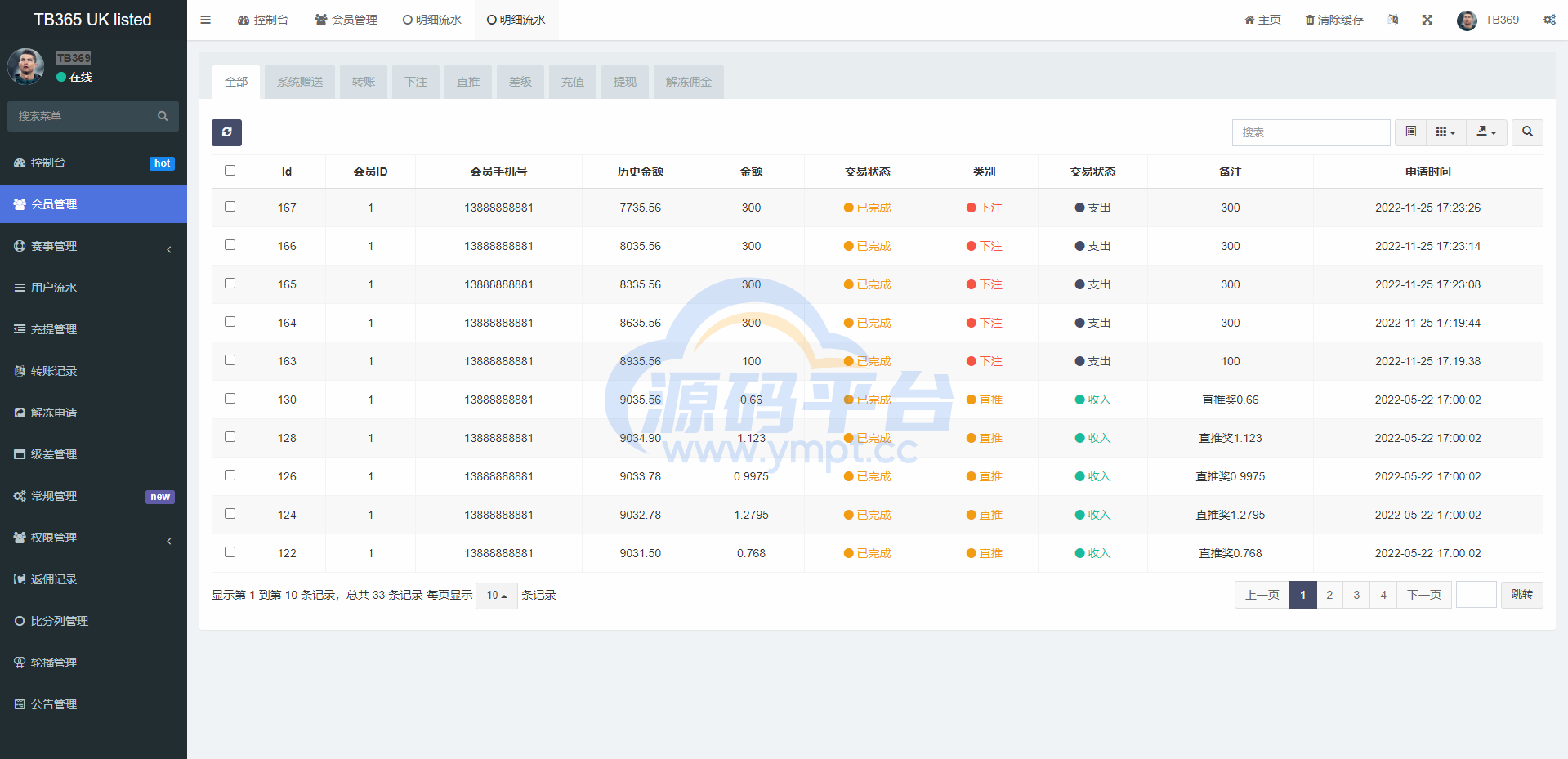
Task: Click the search icon in menu search box
Action: [x=163, y=116]
